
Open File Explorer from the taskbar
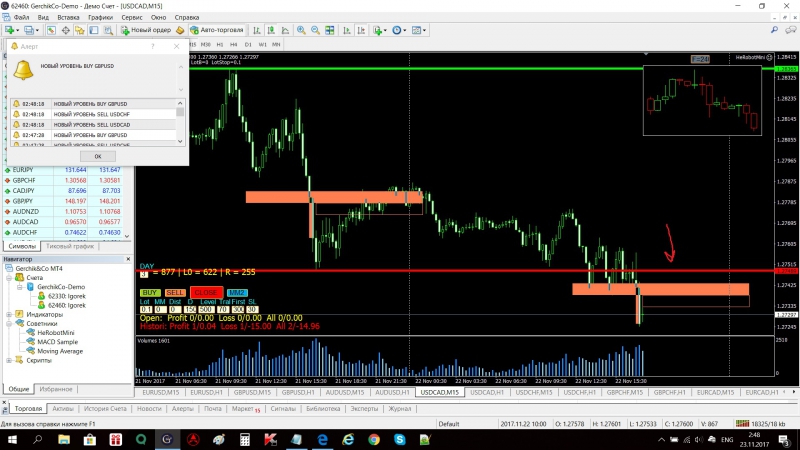64,439
